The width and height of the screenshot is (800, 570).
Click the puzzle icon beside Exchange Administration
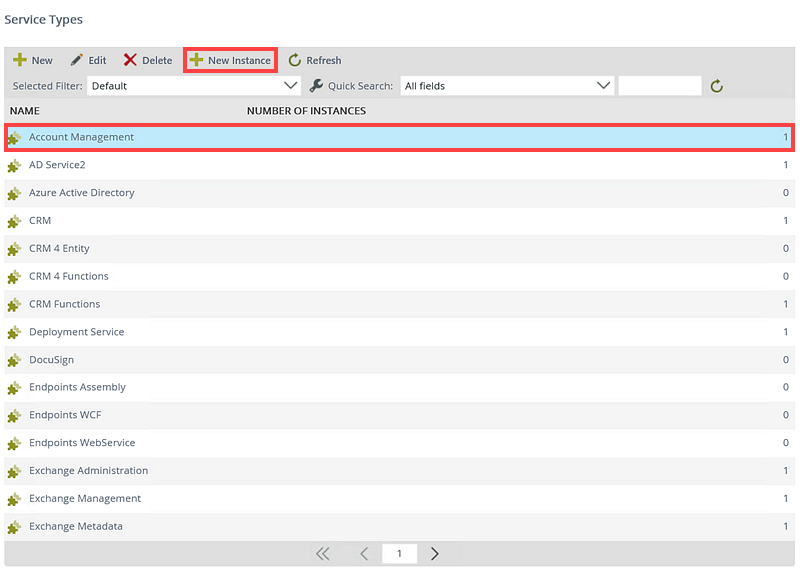(14, 472)
